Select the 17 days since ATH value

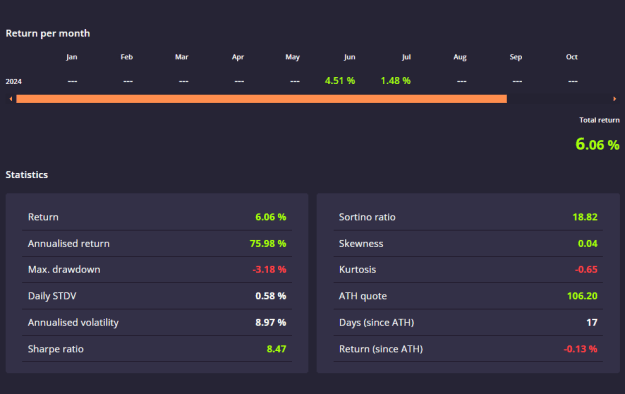click(592, 322)
